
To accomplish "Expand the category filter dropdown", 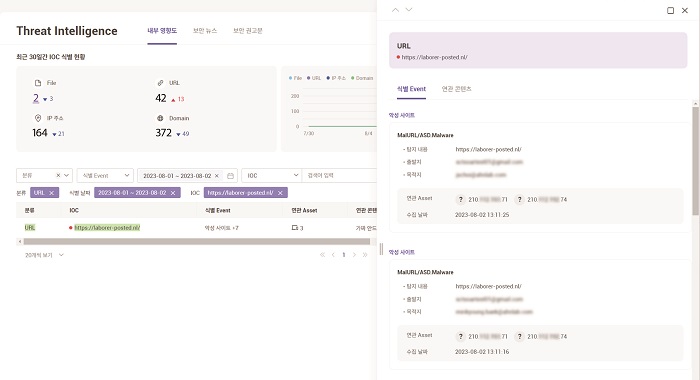I will [x=67, y=175].
